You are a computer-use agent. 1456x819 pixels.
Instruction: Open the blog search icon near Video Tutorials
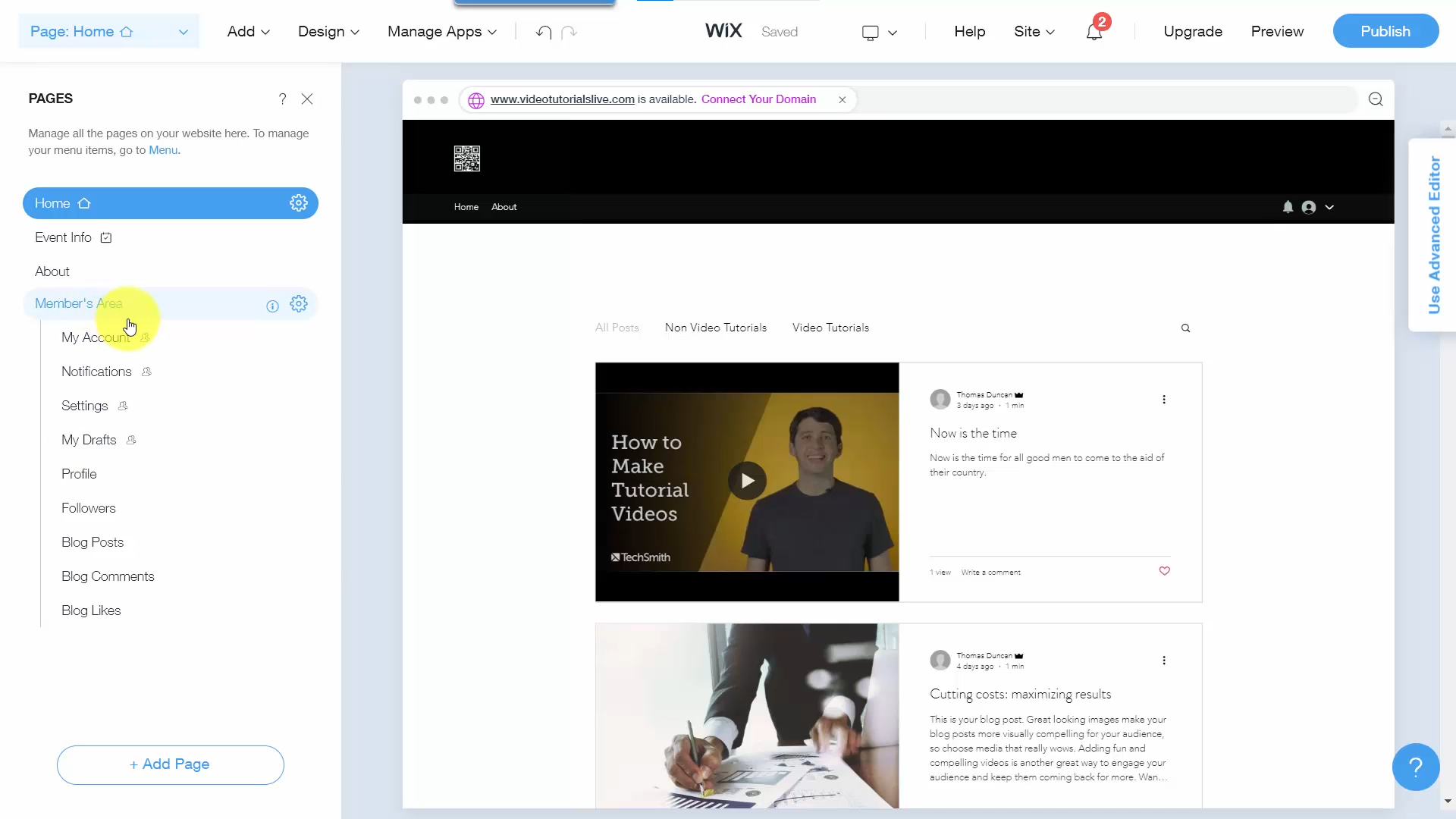[x=1185, y=328]
